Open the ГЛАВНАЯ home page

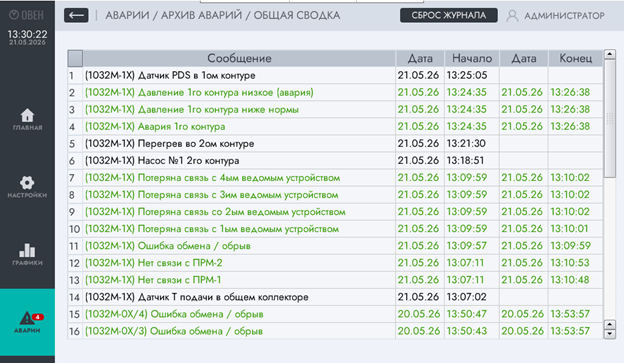(x=27, y=119)
